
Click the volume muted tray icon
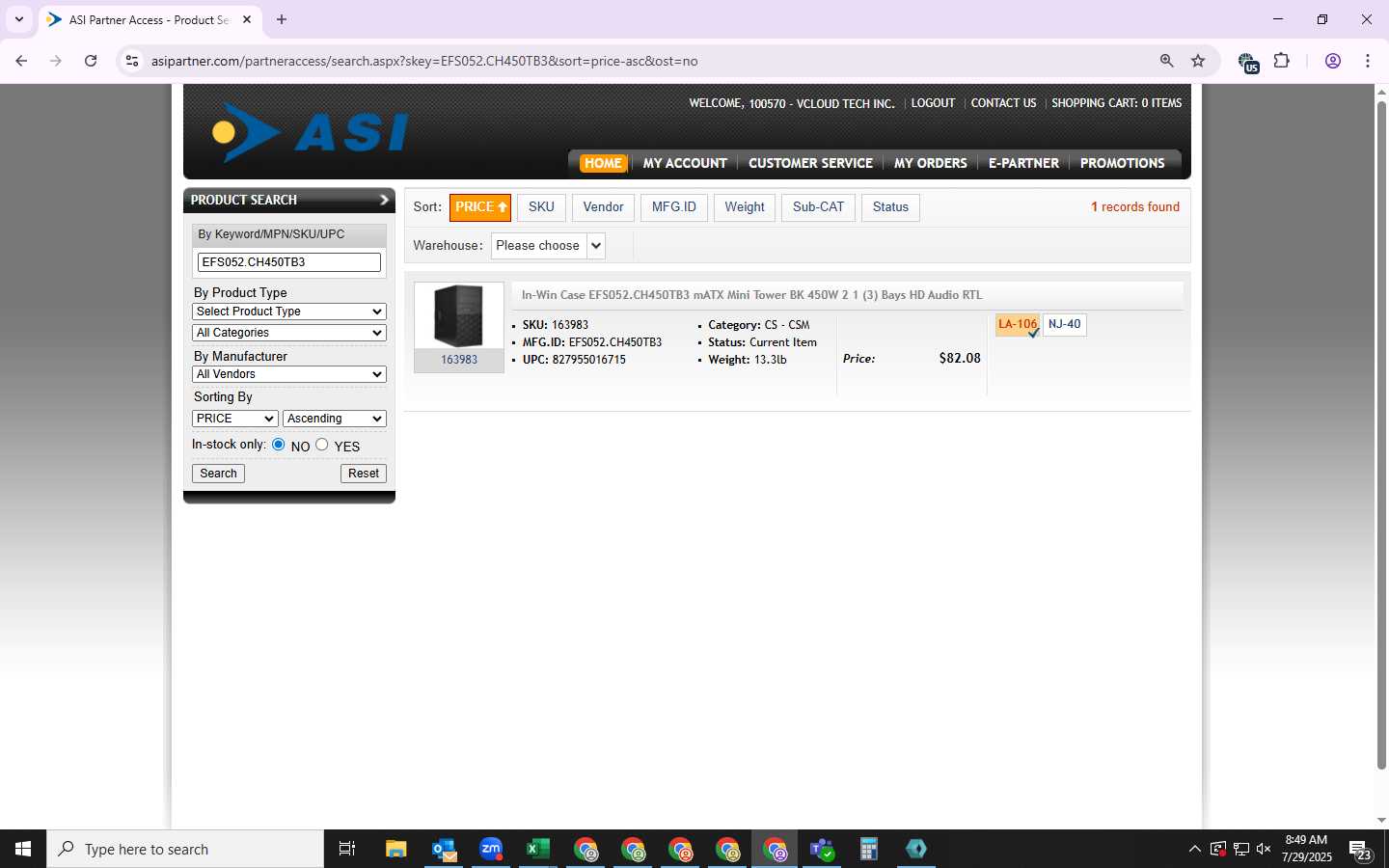click(x=1264, y=849)
